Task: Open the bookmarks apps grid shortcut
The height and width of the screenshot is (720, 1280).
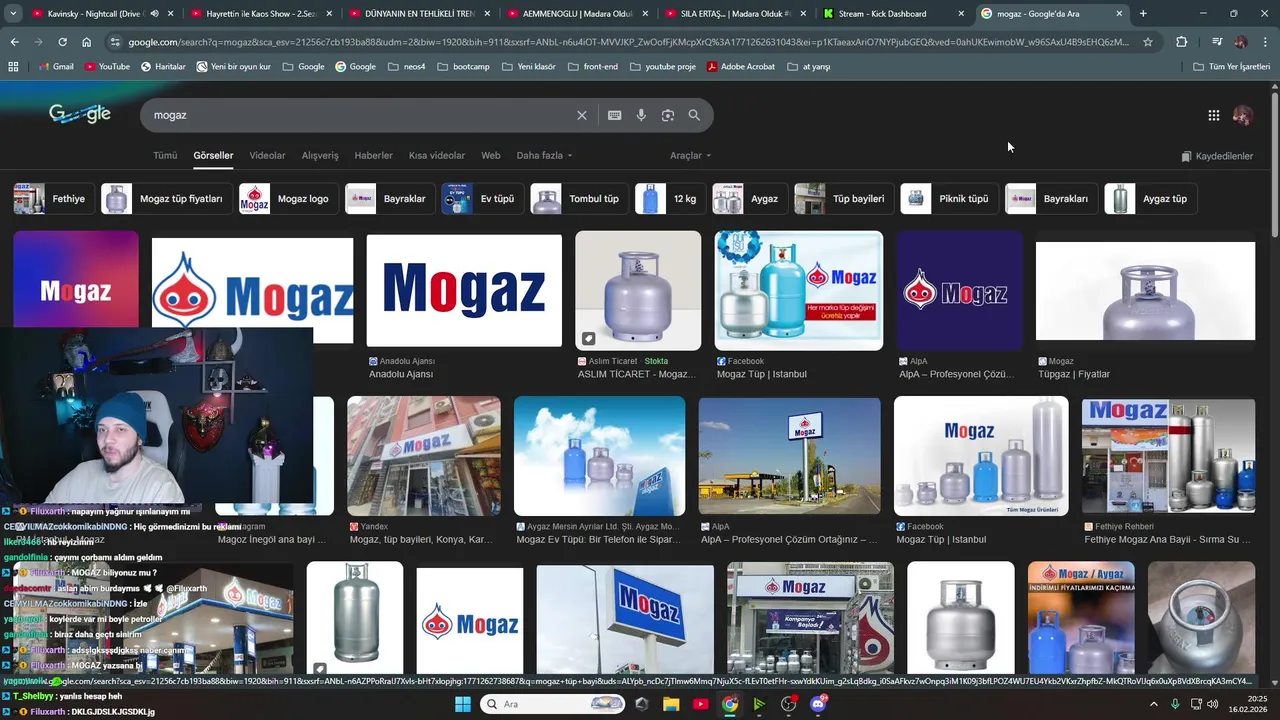Action: (x=13, y=66)
